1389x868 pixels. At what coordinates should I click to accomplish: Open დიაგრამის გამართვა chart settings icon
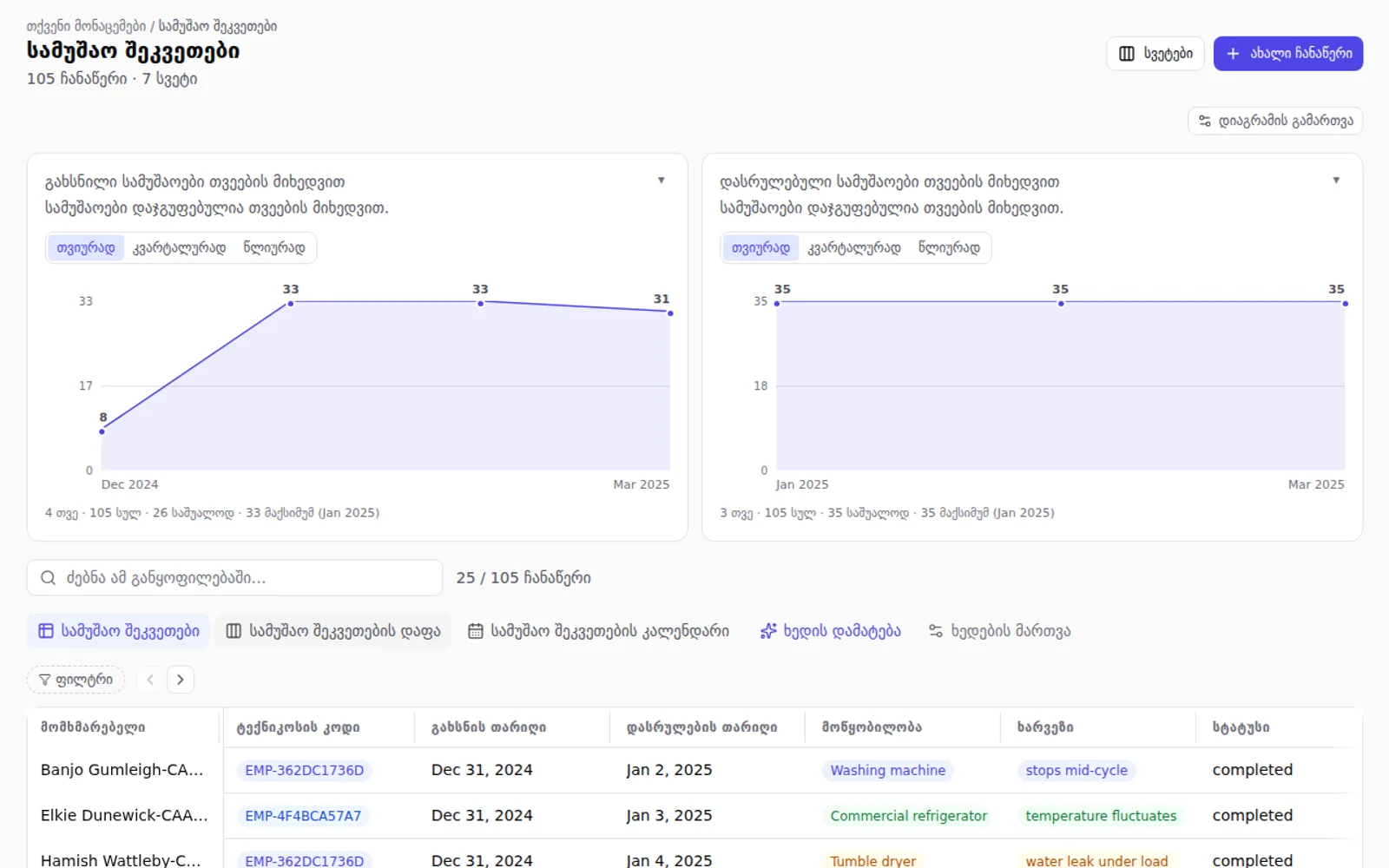(1205, 121)
